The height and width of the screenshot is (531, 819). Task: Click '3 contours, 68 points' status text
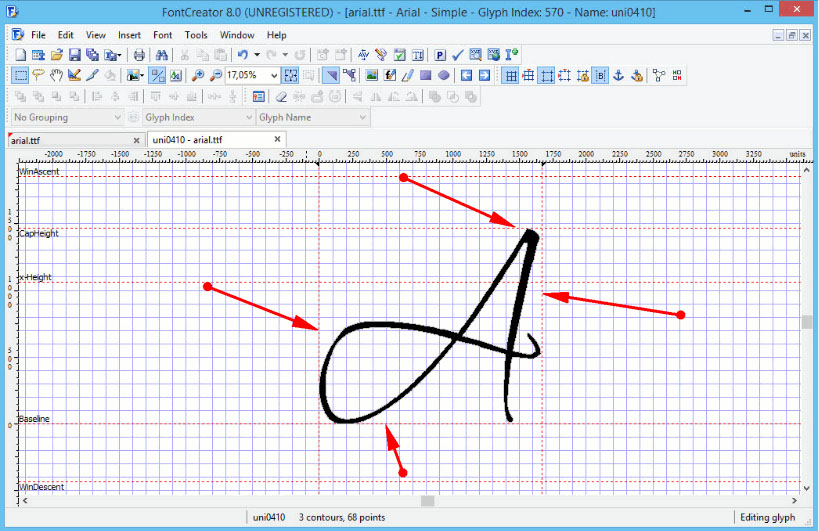(x=342, y=517)
